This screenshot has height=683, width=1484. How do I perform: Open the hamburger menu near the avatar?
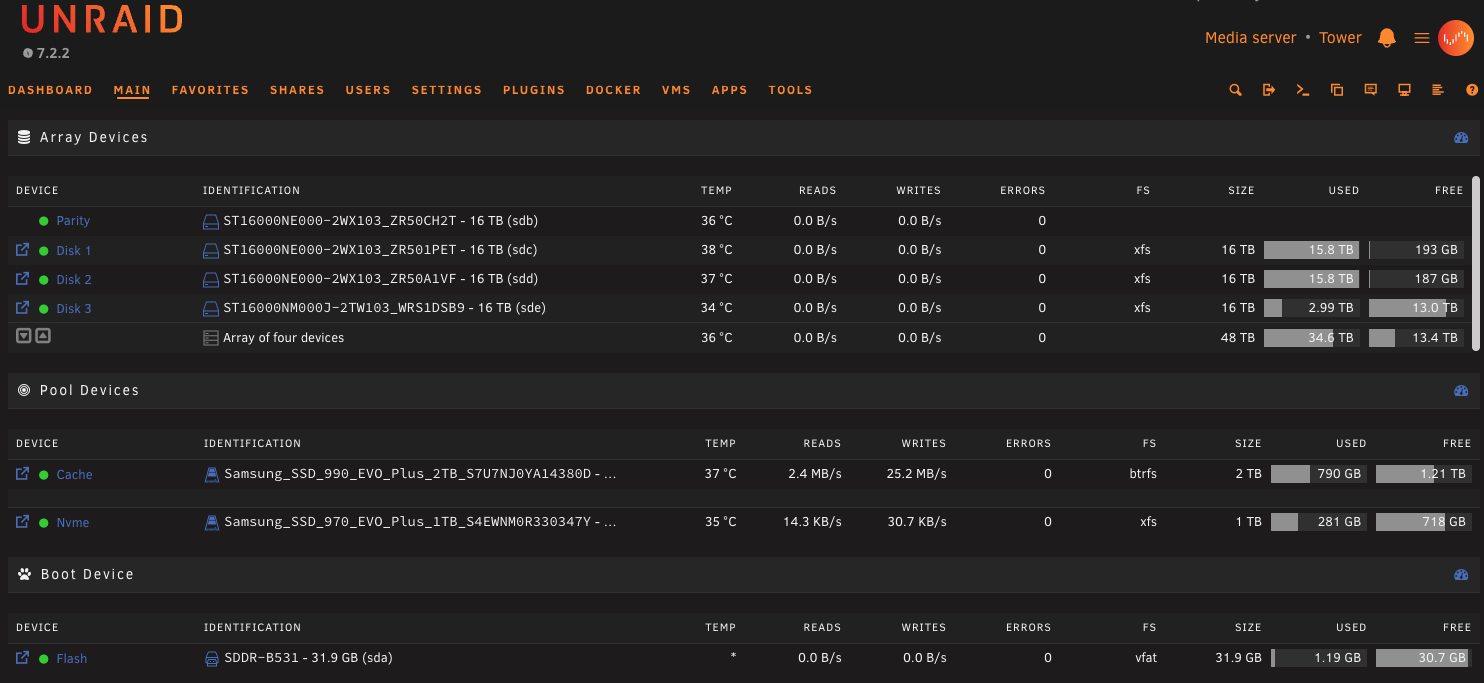click(1421, 38)
